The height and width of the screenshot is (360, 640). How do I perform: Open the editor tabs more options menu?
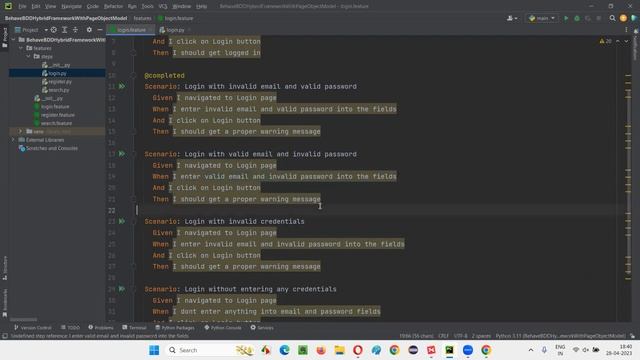626,30
